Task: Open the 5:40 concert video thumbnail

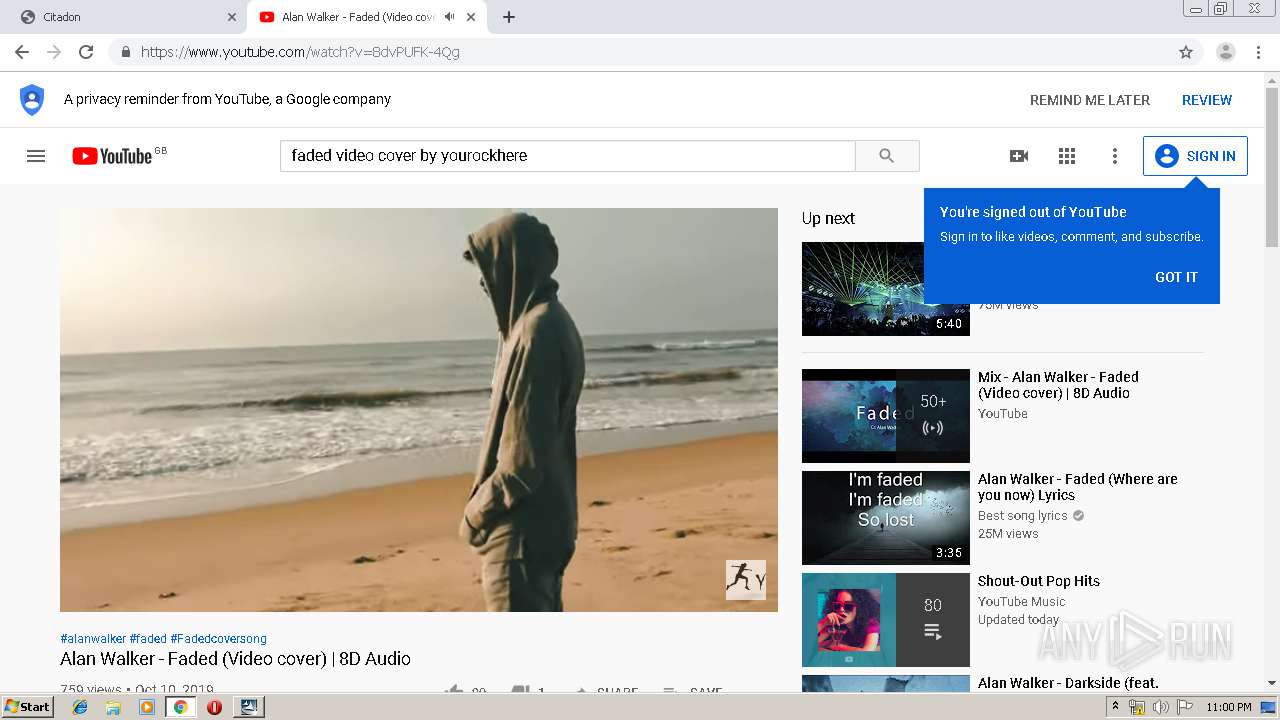Action: [x=886, y=289]
